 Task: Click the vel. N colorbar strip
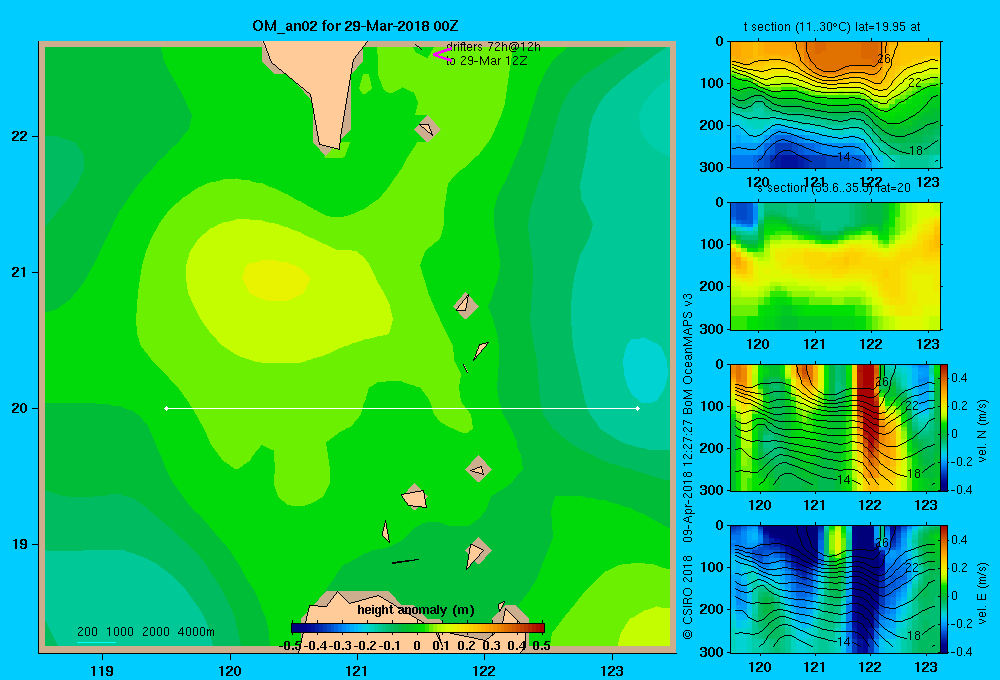tap(944, 427)
